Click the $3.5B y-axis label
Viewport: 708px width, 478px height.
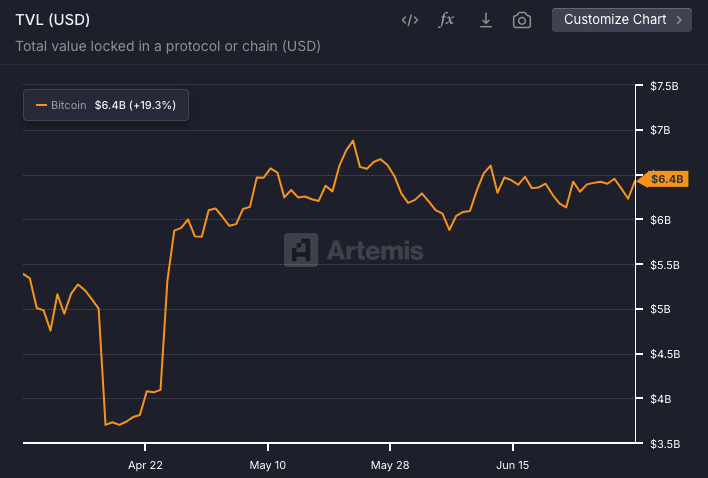(x=665, y=444)
